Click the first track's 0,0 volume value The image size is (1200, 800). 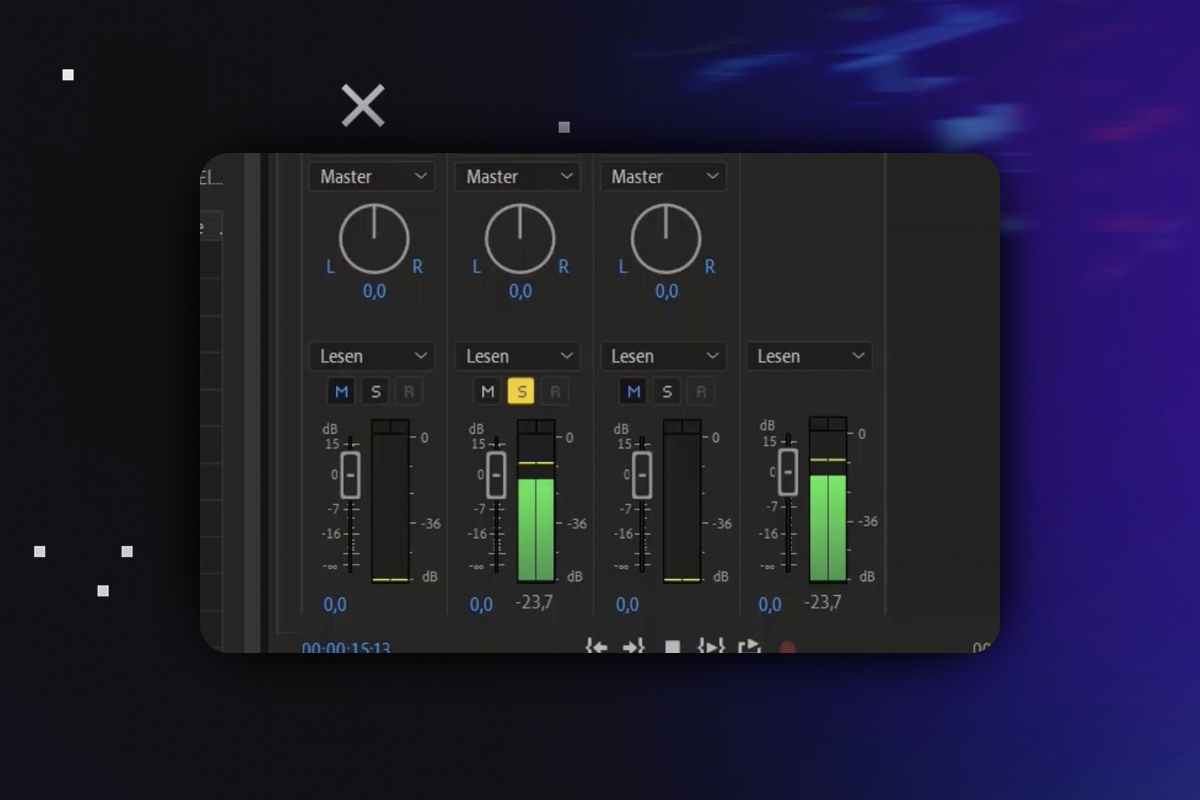click(x=335, y=605)
